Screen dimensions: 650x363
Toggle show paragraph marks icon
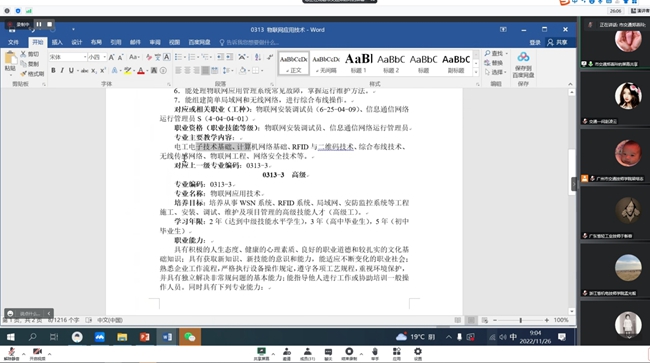tap(270, 57)
